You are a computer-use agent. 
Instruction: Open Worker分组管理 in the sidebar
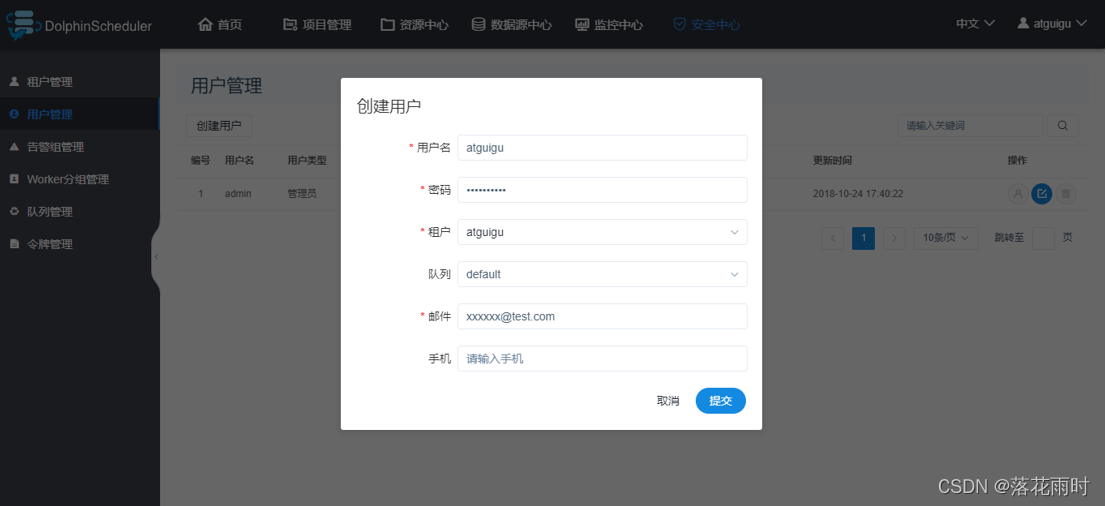[80, 179]
